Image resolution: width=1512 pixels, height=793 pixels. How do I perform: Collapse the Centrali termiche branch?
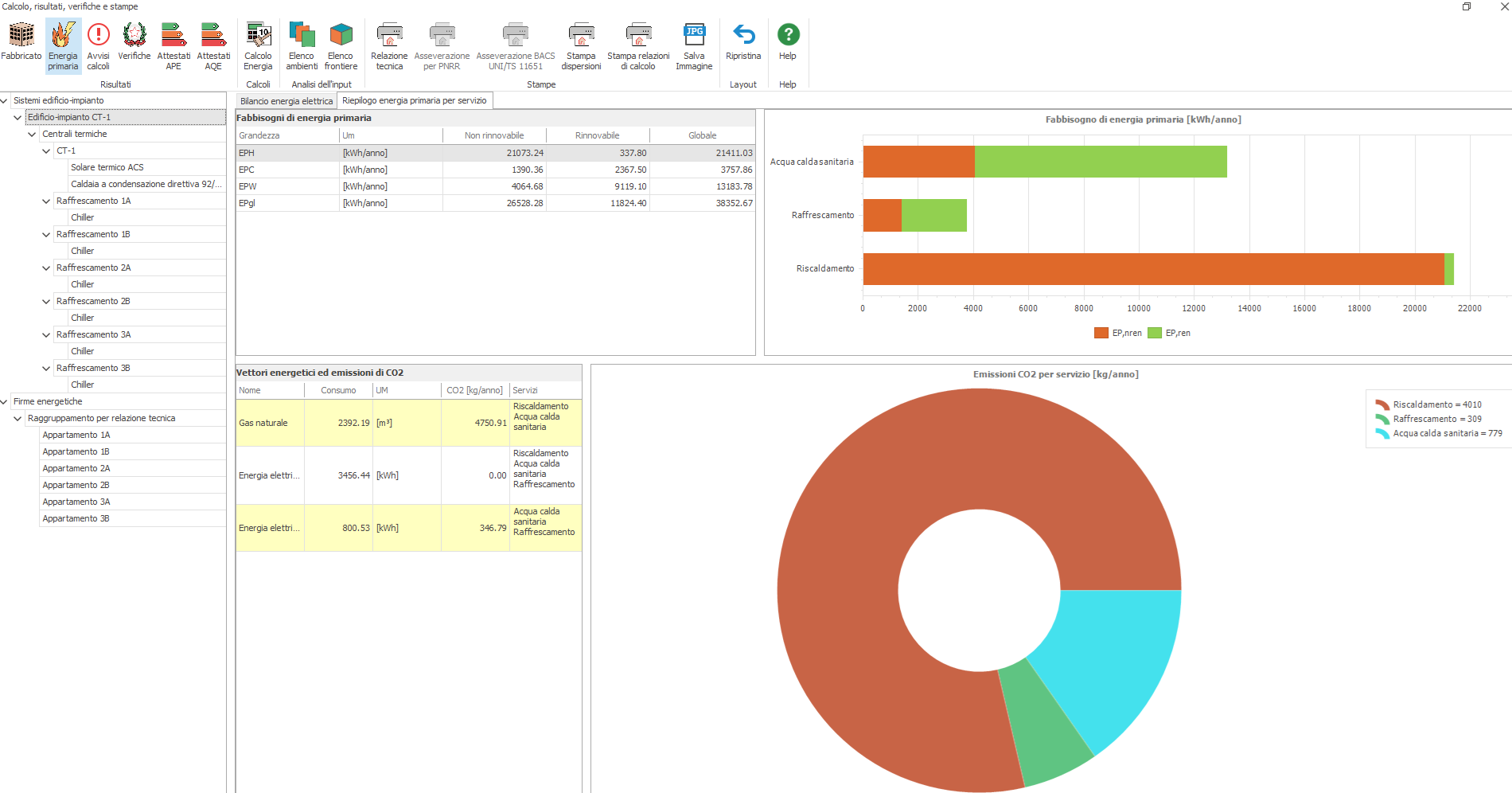point(32,135)
